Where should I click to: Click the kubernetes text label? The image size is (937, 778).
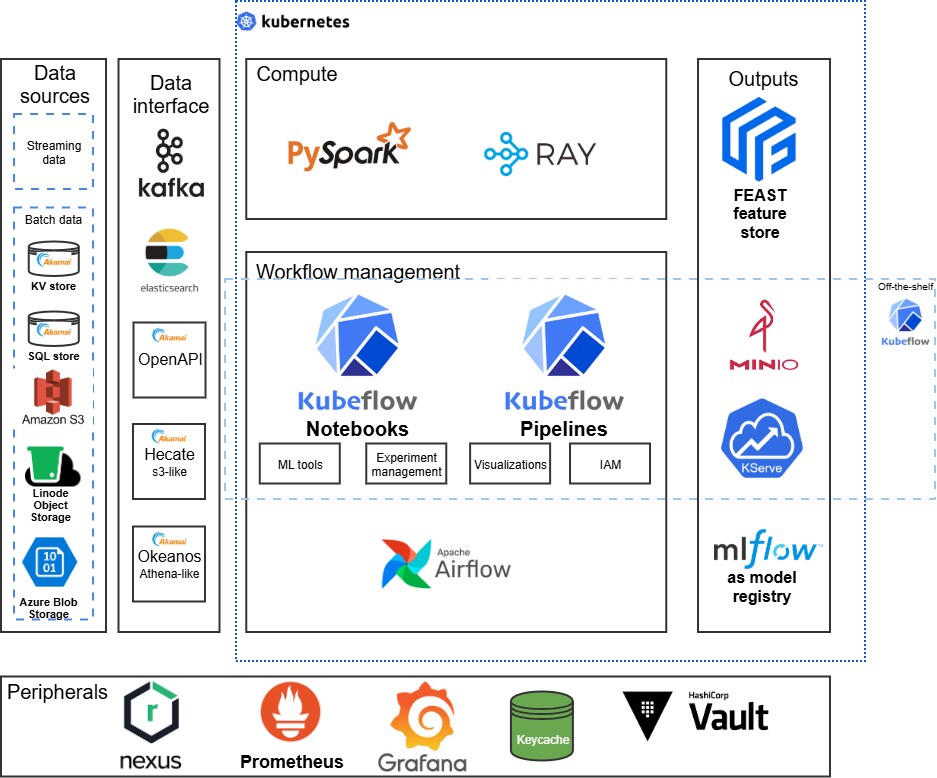pyautogui.click(x=305, y=22)
